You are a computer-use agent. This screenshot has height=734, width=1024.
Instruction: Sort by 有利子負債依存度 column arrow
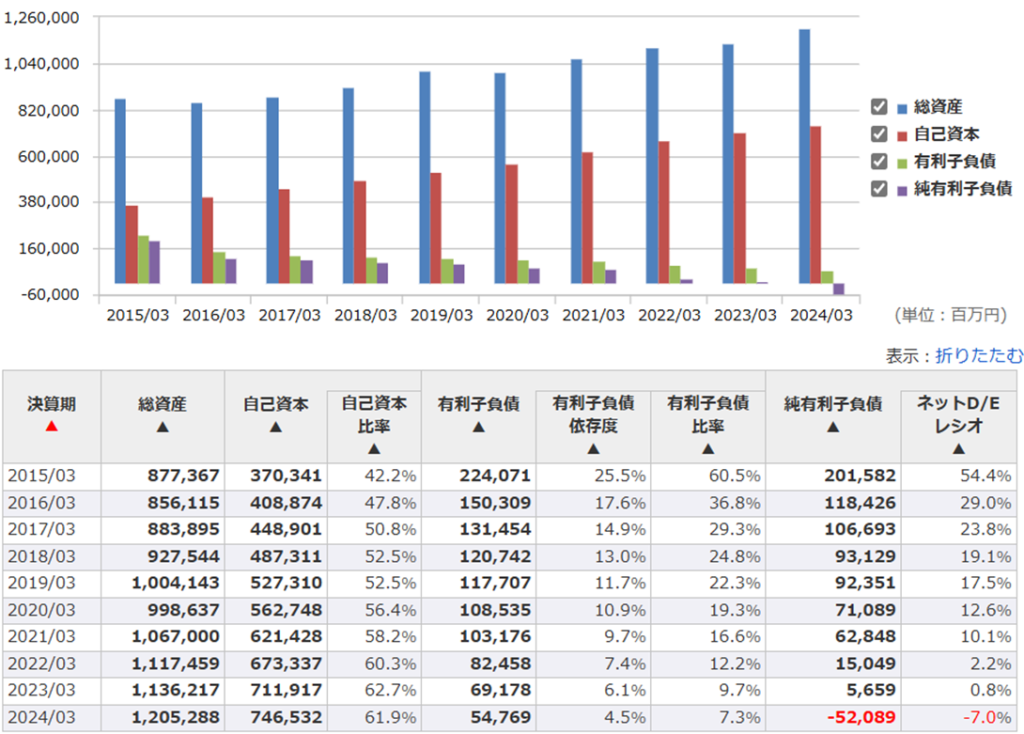pos(593,449)
